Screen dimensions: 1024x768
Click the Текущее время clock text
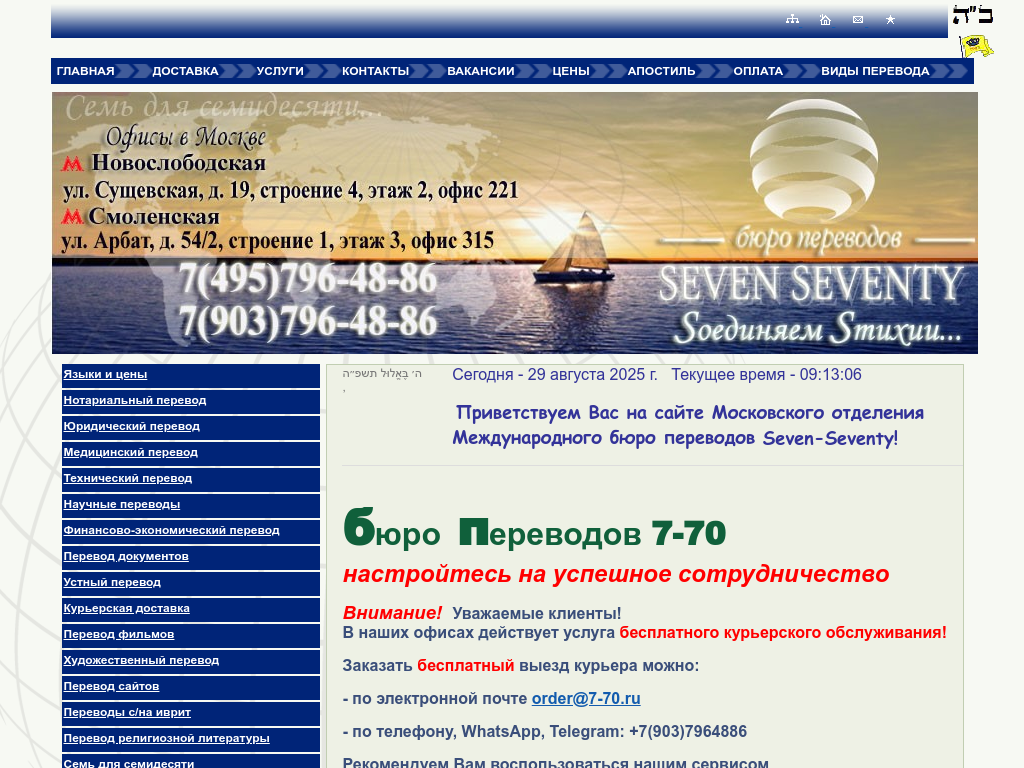766,375
